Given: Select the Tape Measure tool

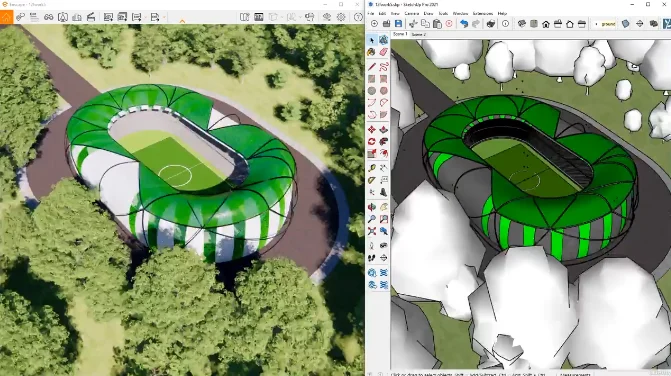Looking at the screenshot, I should coord(371,169).
